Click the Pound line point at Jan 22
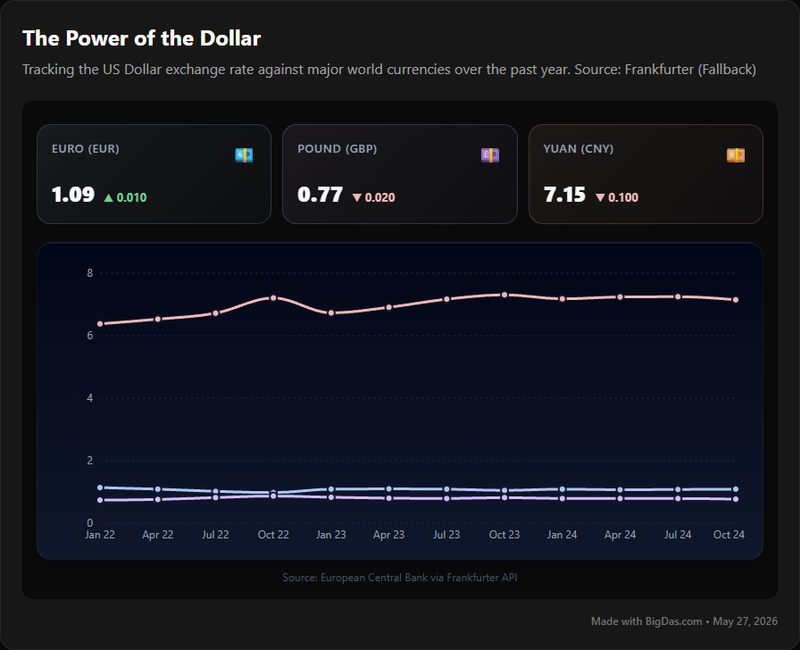Viewport: 800px width, 650px height. click(x=100, y=500)
